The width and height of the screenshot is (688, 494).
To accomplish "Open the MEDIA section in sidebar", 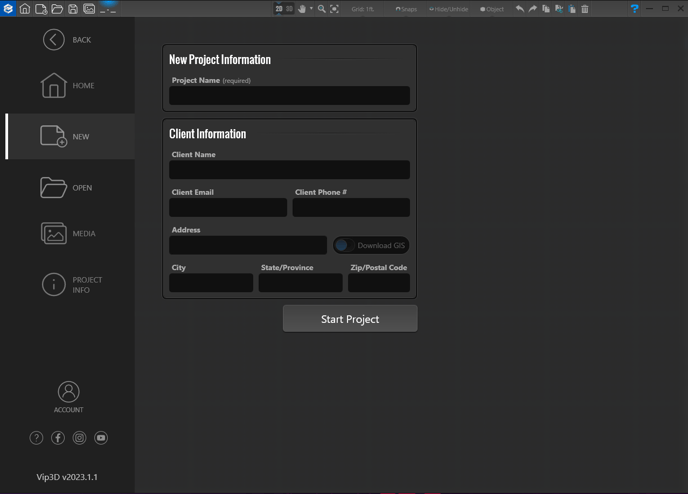I will coord(68,233).
